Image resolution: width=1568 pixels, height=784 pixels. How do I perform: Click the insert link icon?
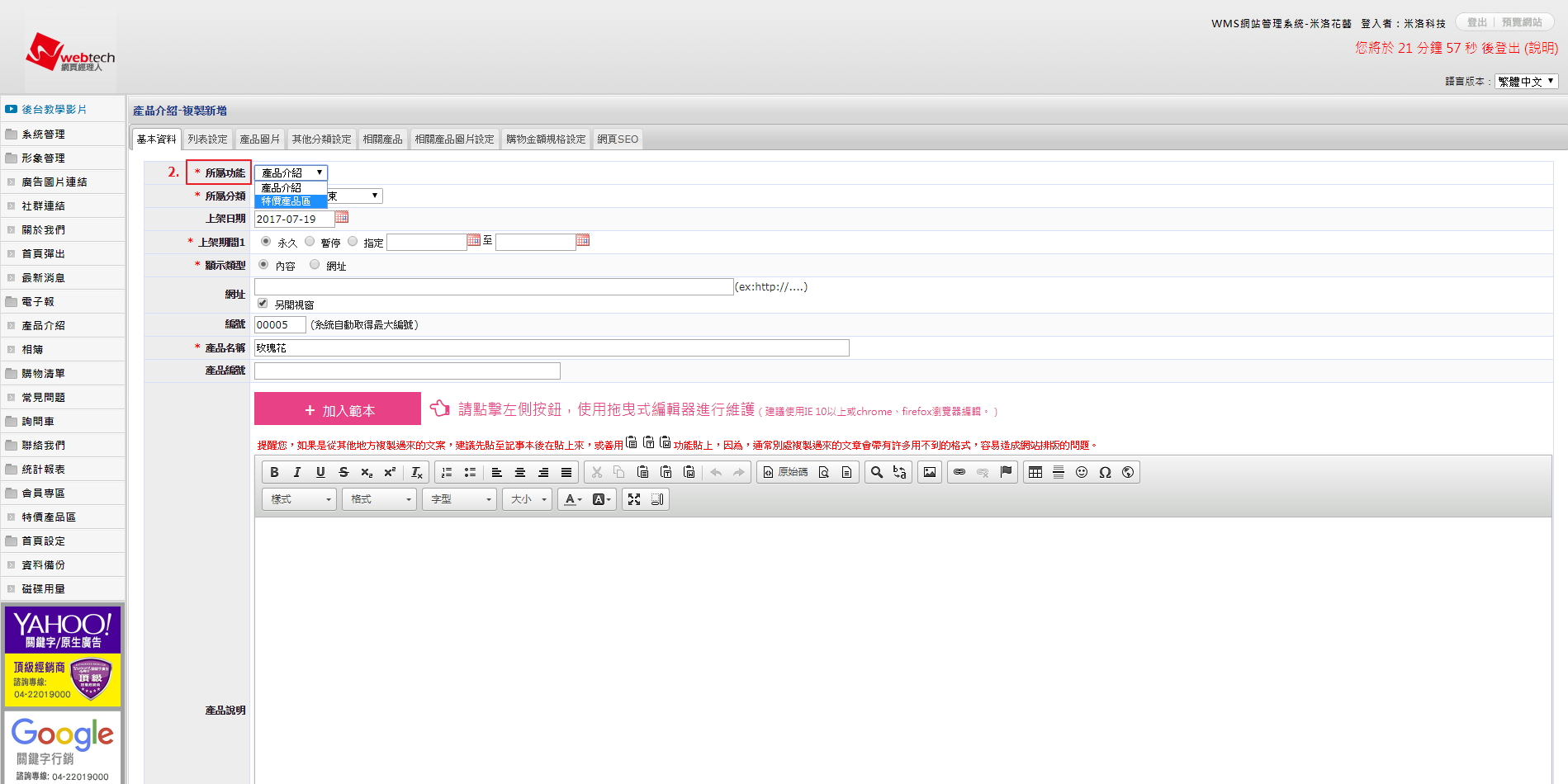coord(959,472)
